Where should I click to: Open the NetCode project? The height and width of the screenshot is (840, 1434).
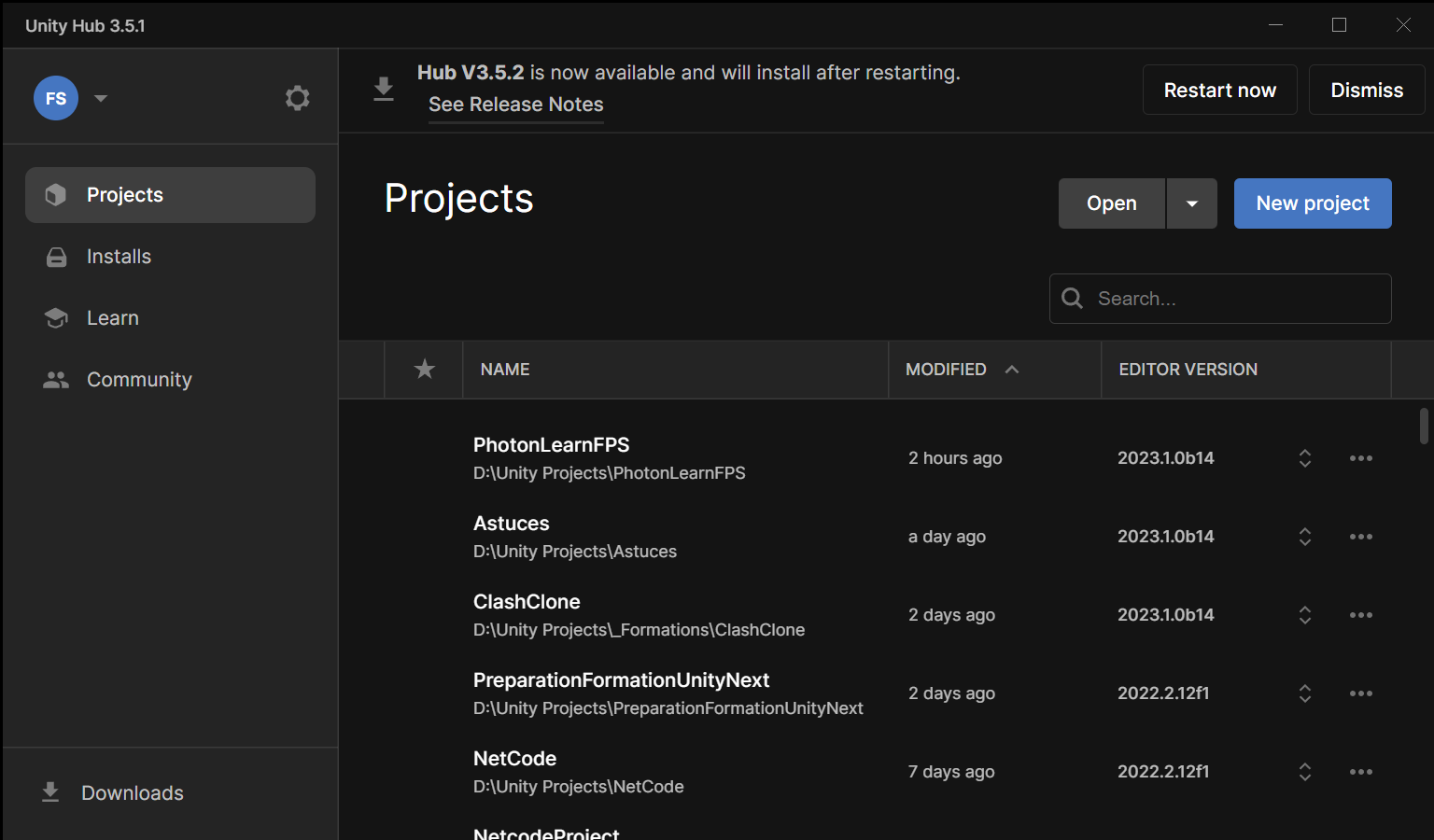[514, 759]
